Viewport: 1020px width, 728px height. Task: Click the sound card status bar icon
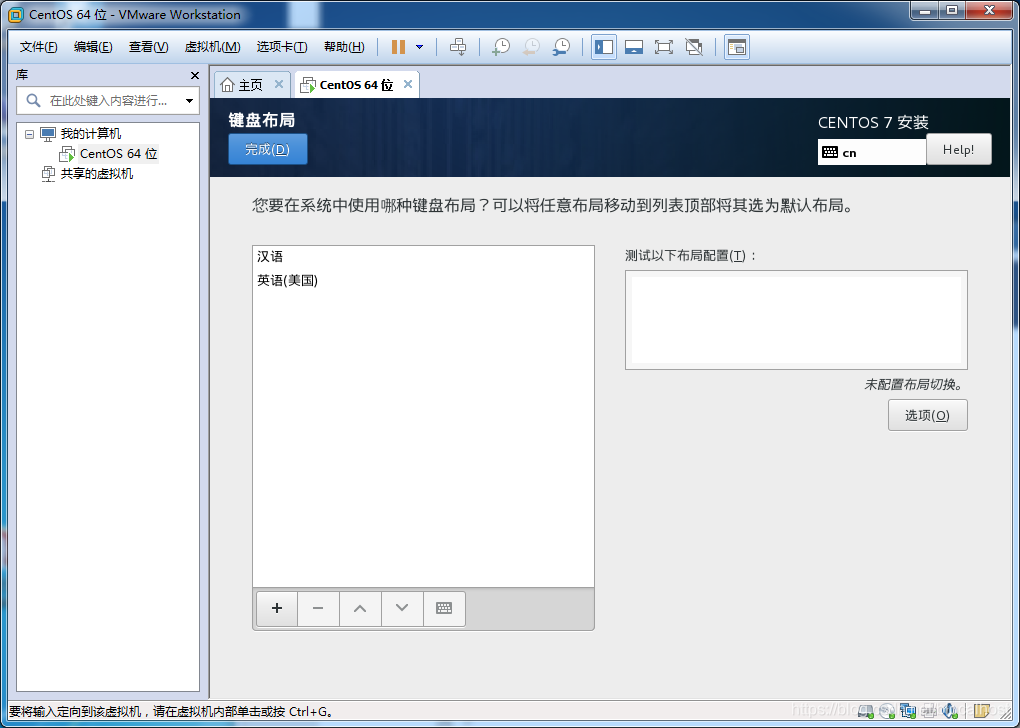click(950, 711)
